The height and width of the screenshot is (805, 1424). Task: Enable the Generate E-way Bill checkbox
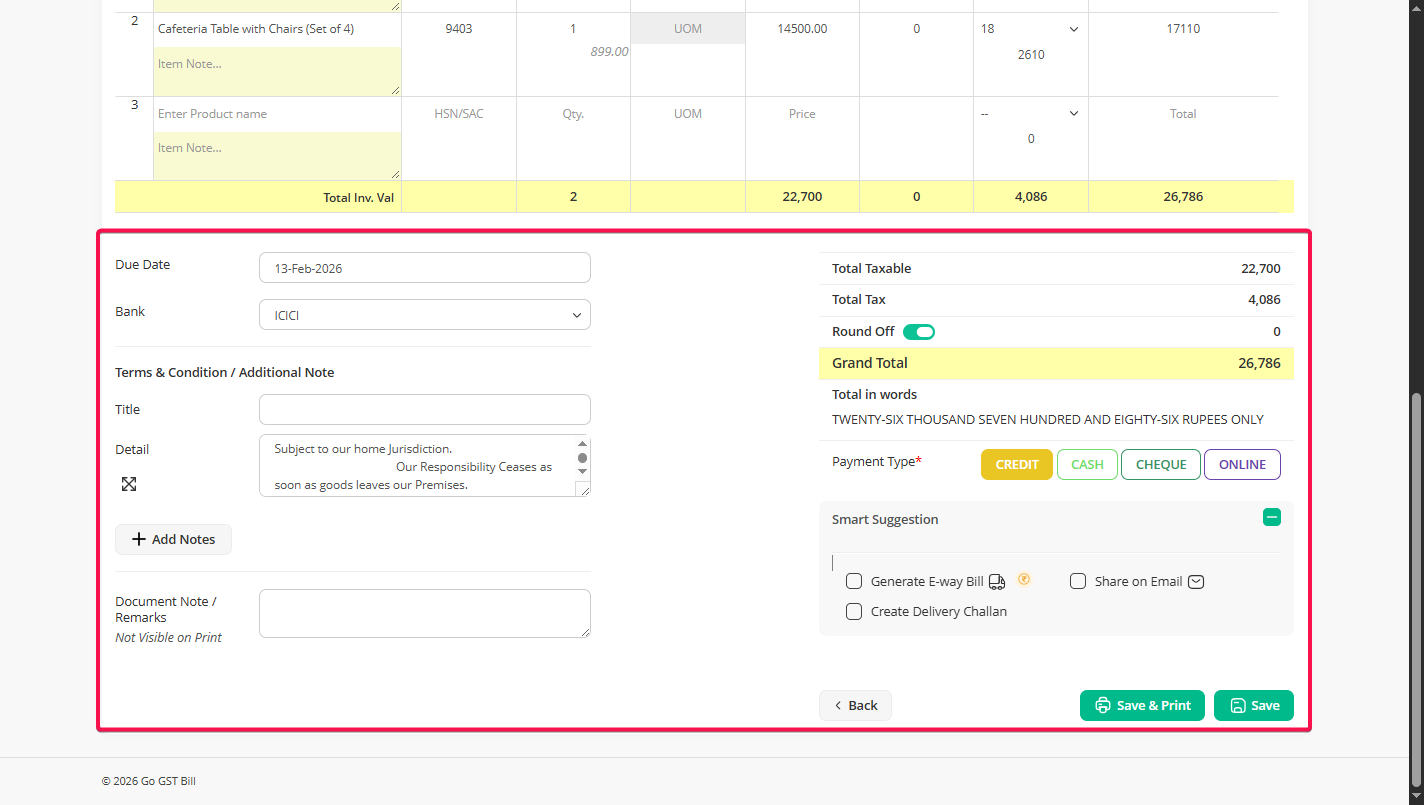854,582
